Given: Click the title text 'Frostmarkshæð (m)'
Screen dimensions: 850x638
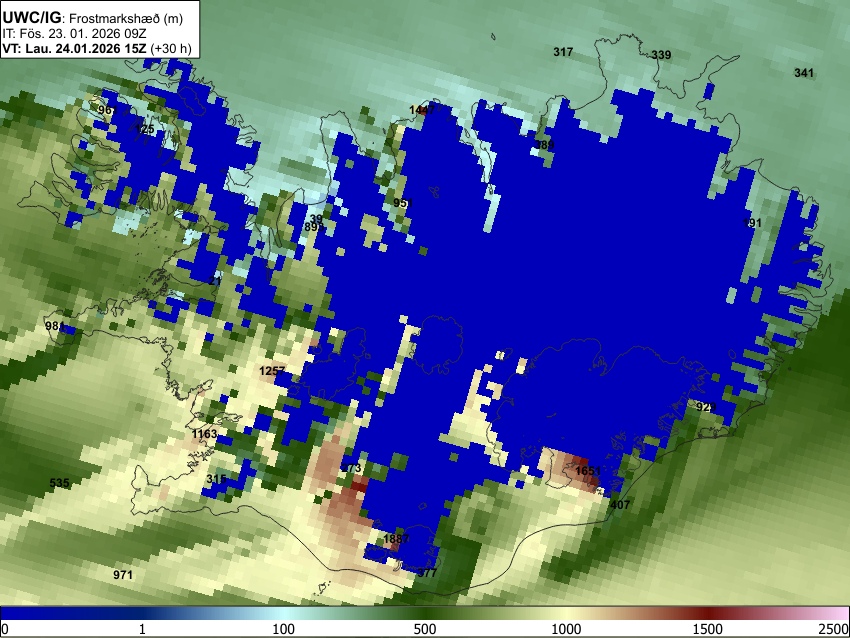Looking at the screenshot, I should [x=126, y=18].
